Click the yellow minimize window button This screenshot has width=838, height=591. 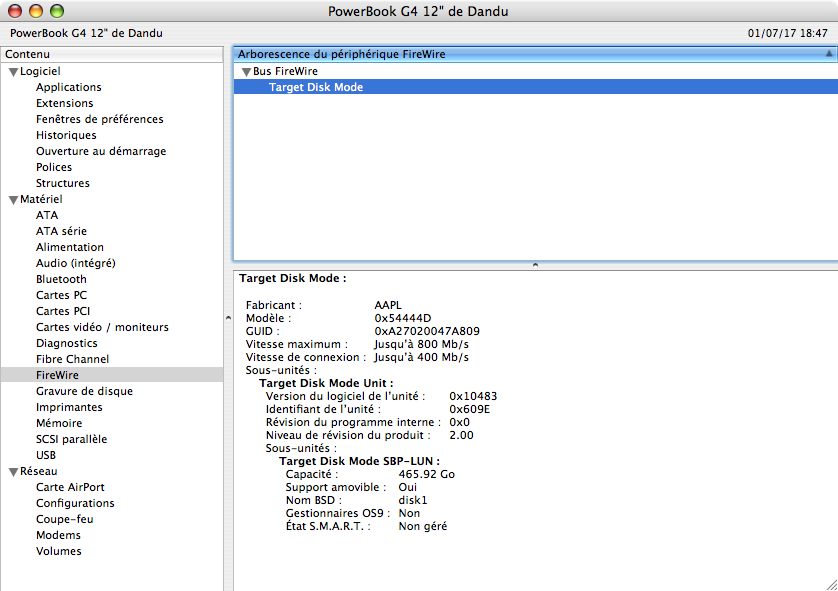point(36,11)
